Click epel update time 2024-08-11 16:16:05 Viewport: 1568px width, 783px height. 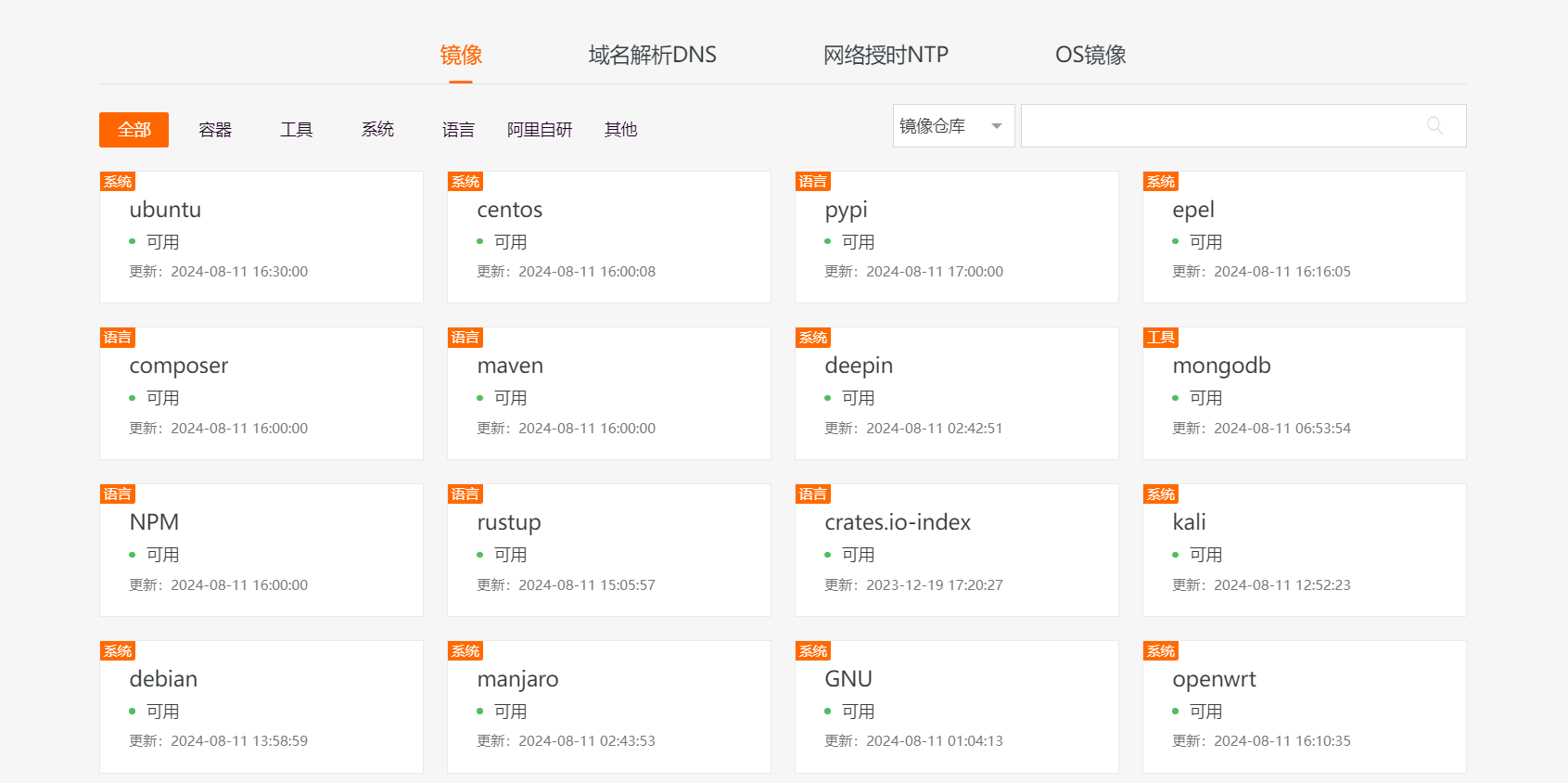pos(1282,272)
